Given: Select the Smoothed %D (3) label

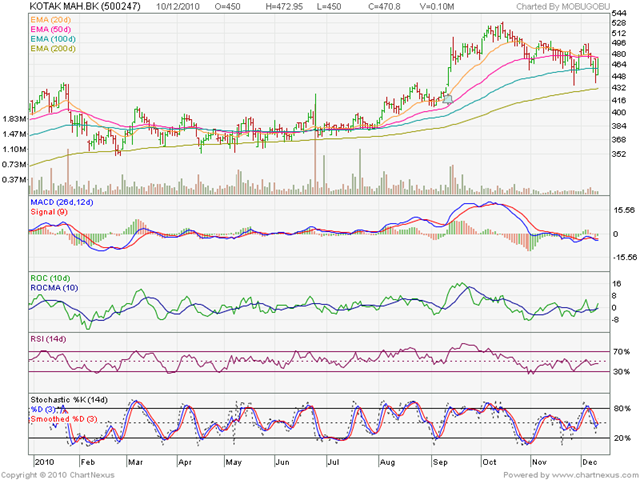Looking at the screenshot, I should tap(64, 419).
